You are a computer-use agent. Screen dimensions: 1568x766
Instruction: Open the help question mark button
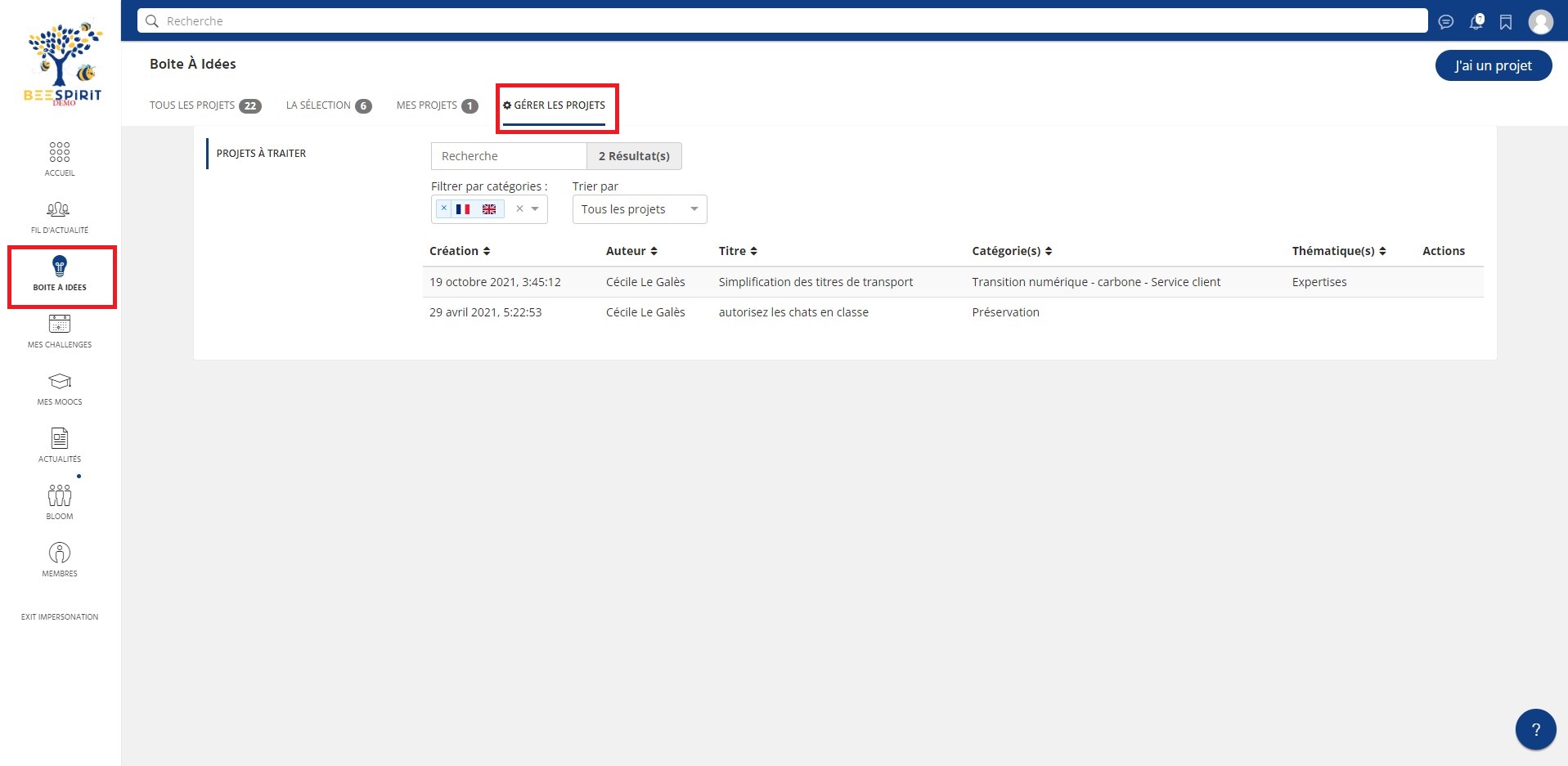1535,729
